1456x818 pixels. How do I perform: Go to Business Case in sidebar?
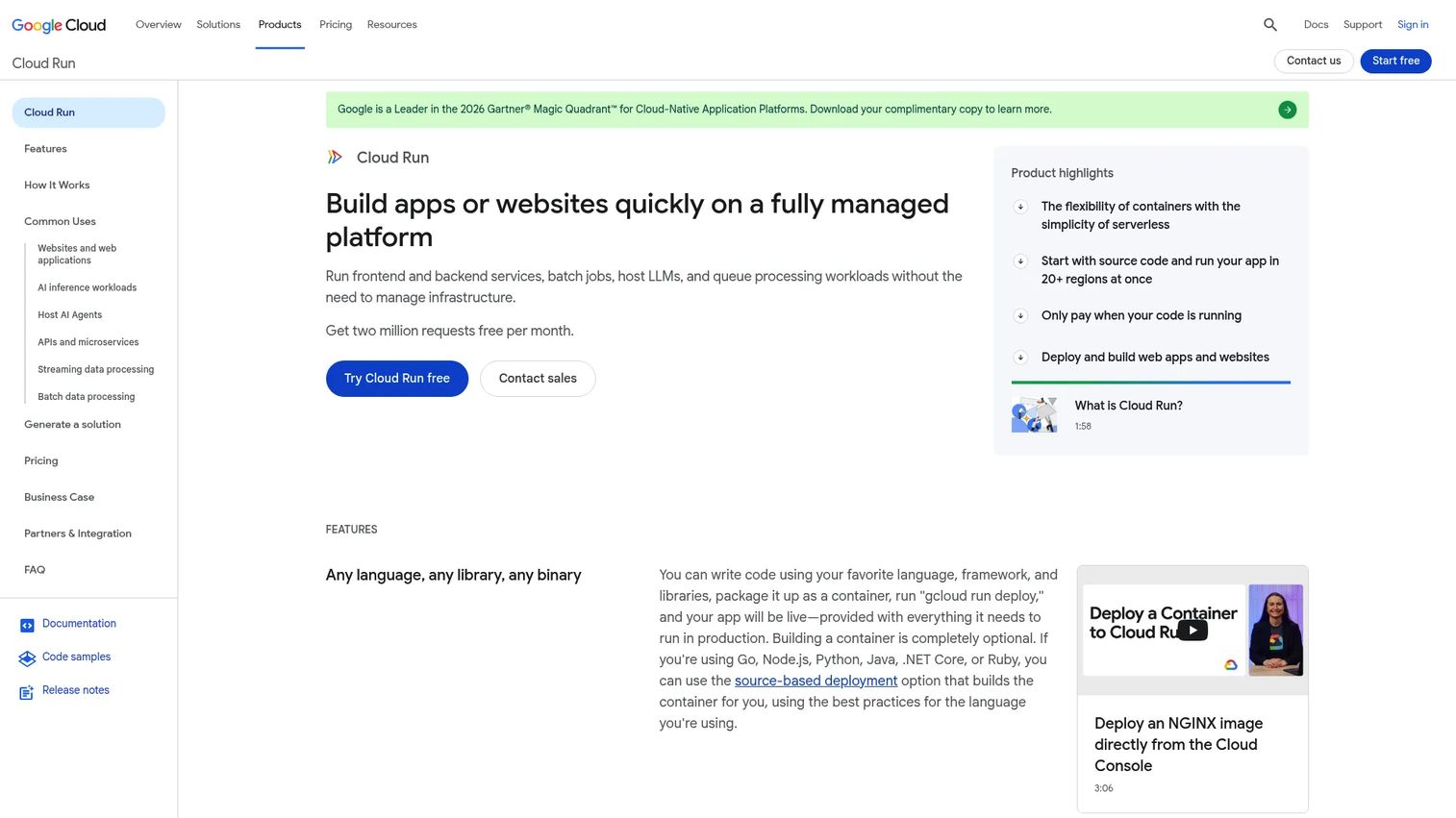pos(59,498)
